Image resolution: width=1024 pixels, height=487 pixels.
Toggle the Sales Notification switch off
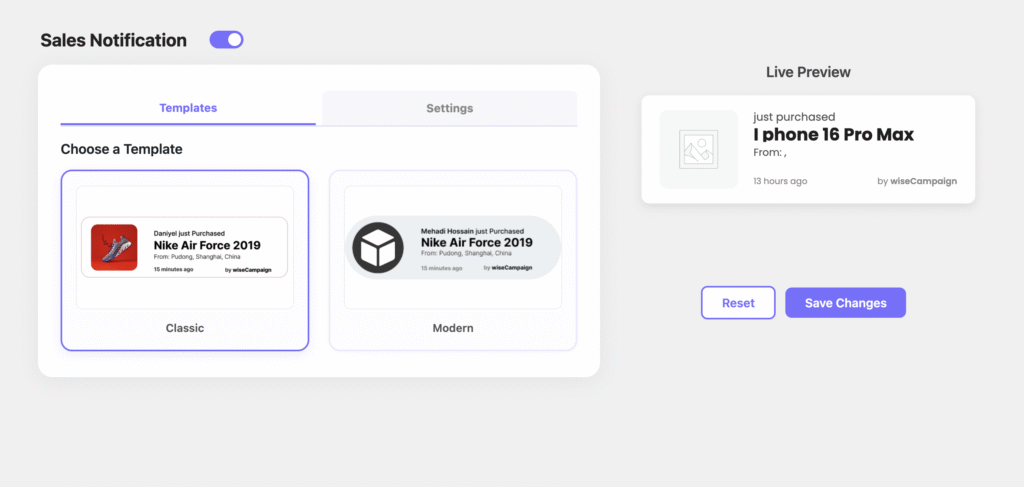tap(226, 40)
